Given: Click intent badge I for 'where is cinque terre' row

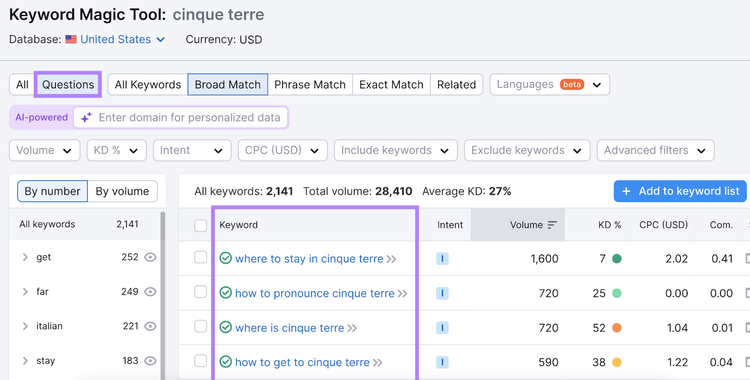Looking at the screenshot, I should pyautogui.click(x=442, y=328).
